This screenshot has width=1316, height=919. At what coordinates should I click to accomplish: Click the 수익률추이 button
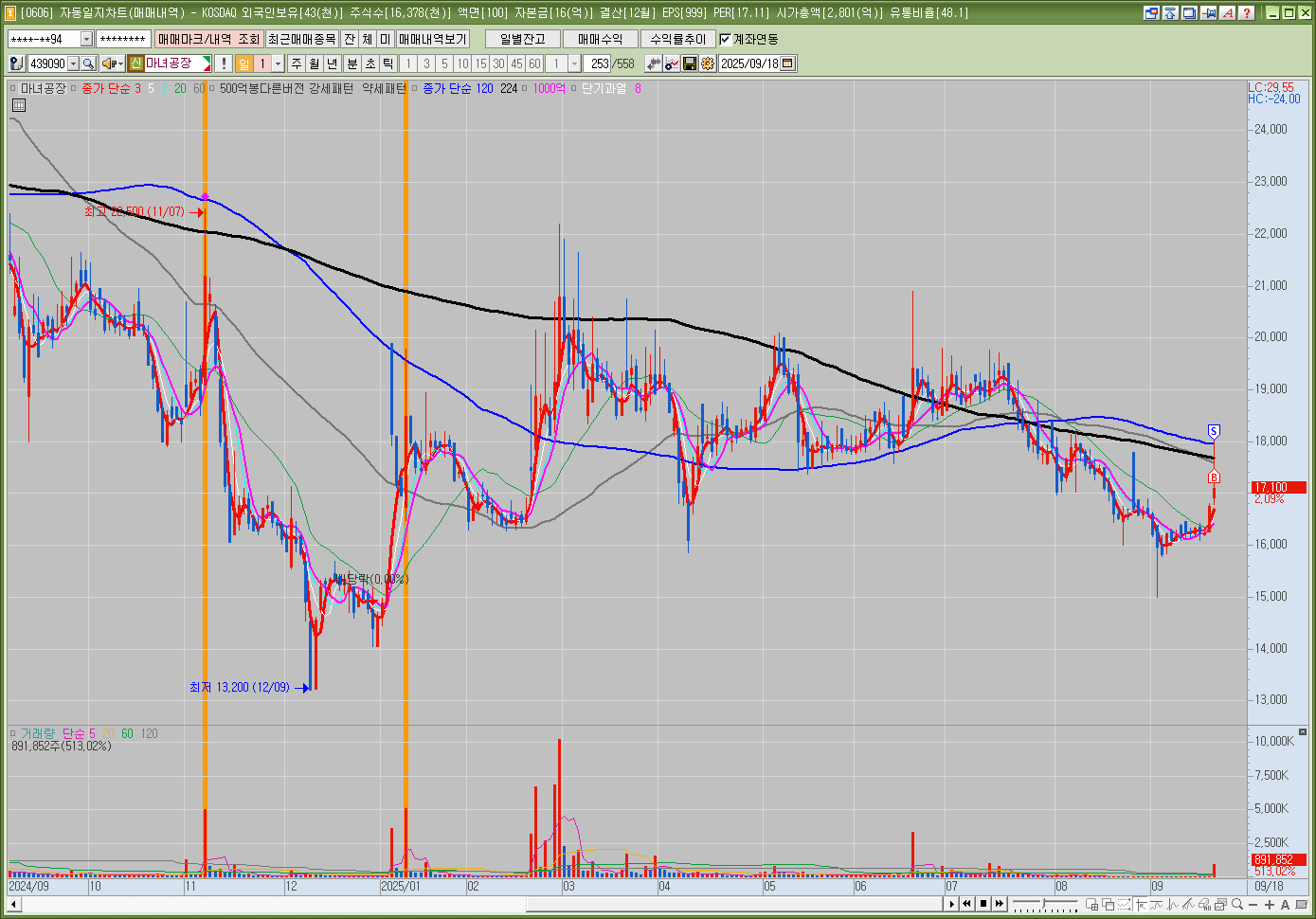(678, 39)
